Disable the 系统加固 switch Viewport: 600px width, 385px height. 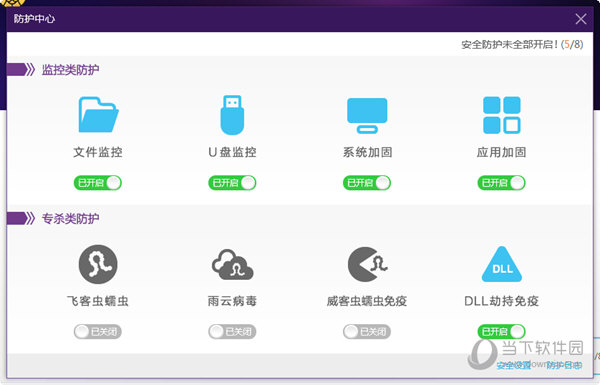tap(367, 183)
